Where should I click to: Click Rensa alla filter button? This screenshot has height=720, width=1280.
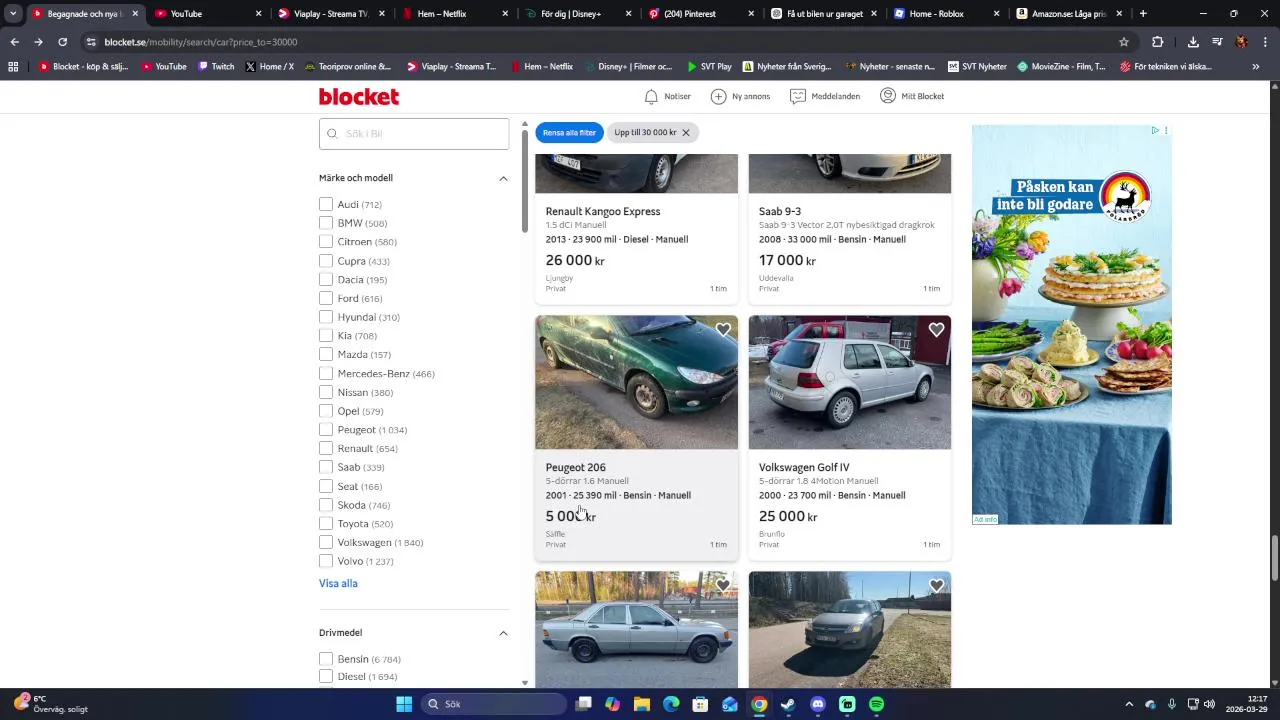pos(569,133)
